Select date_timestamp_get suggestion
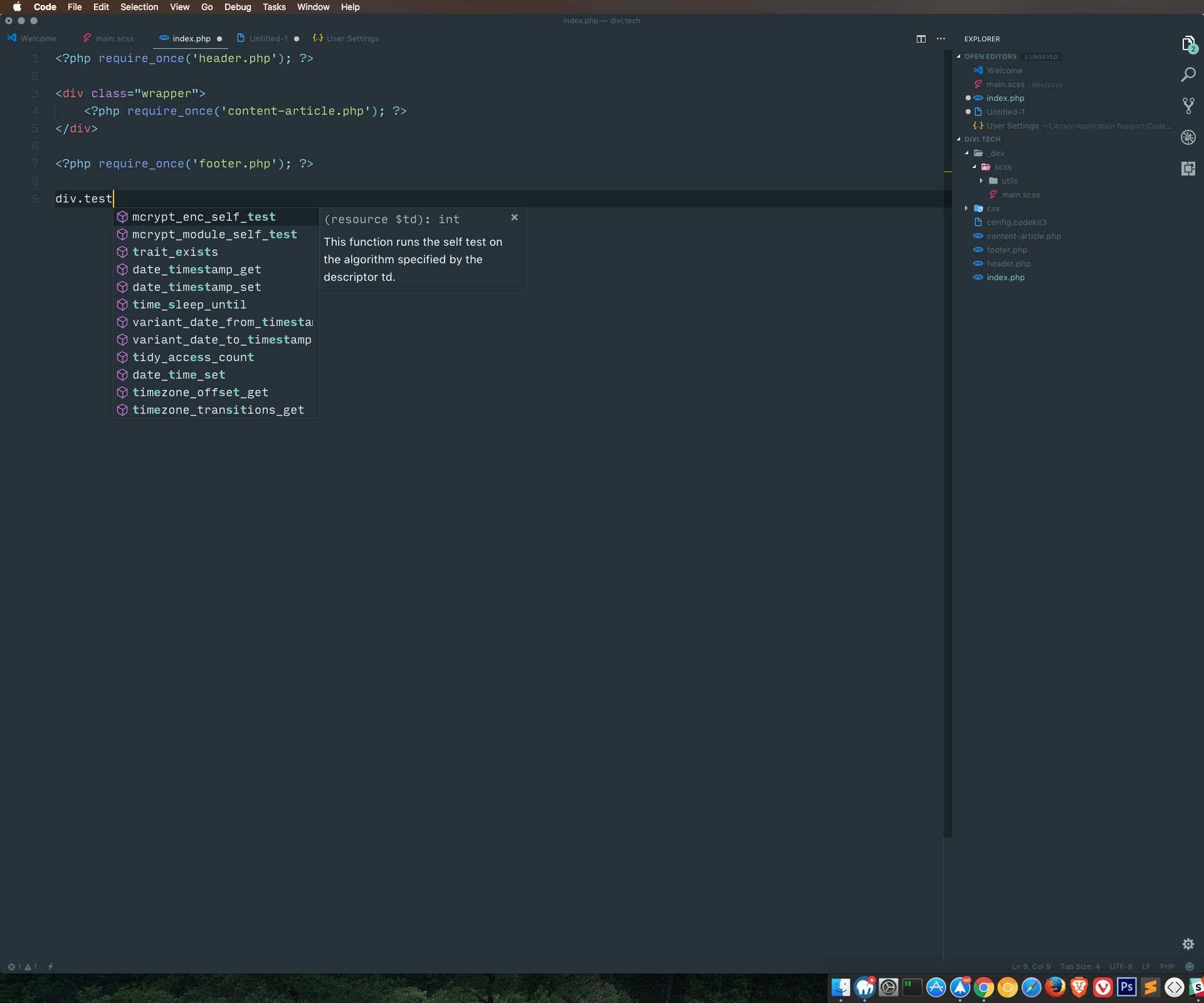Viewport: 1204px width, 1003px height. point(216,270)
